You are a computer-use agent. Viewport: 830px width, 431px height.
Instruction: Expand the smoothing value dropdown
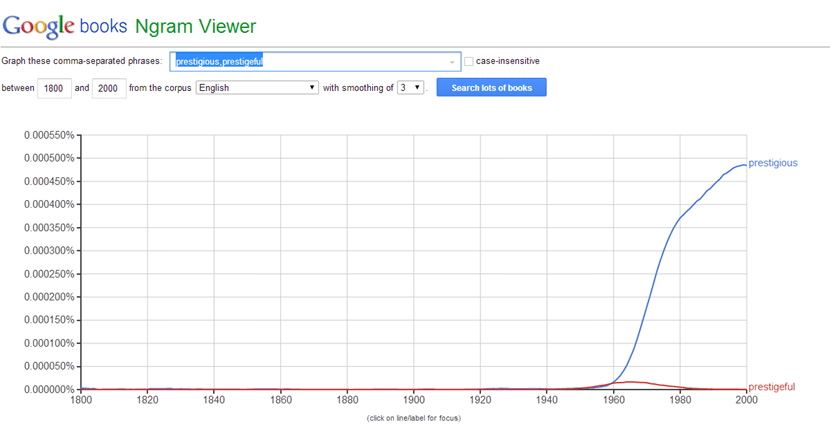(x=410, y=88)
